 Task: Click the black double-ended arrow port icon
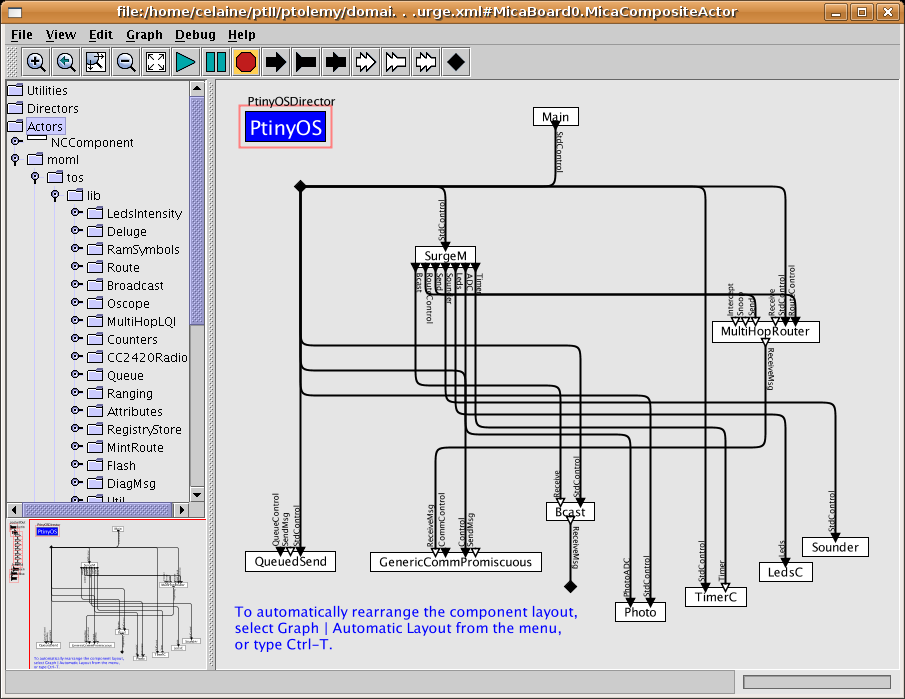[x=336, y=62]
